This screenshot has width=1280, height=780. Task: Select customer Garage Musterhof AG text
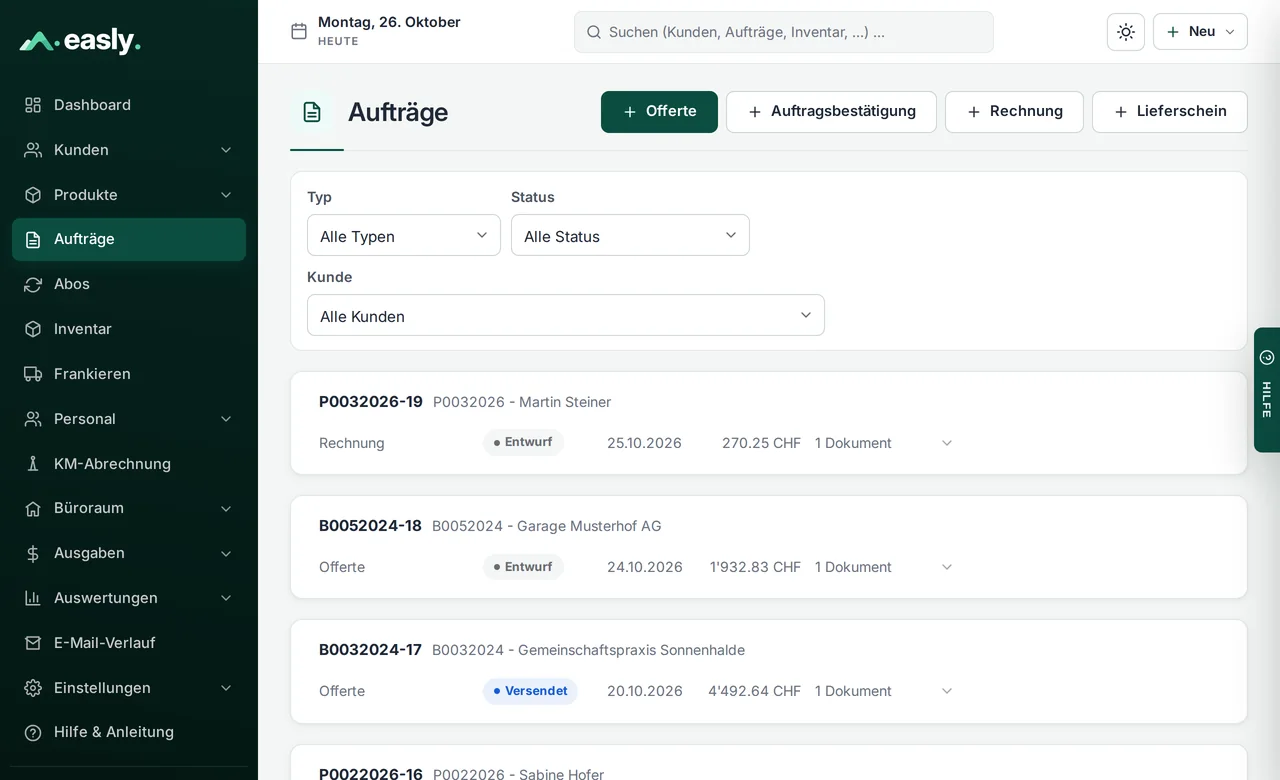coord(589,526)
